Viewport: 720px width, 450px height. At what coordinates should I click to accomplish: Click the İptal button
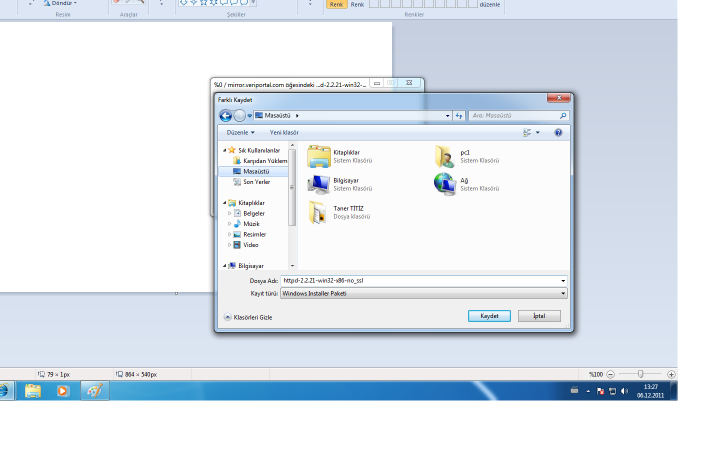click(539, 316)
